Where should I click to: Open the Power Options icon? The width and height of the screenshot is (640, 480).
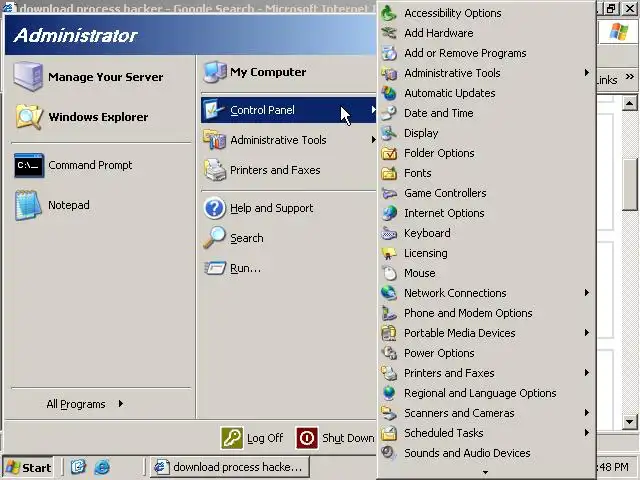pos(389,353)
